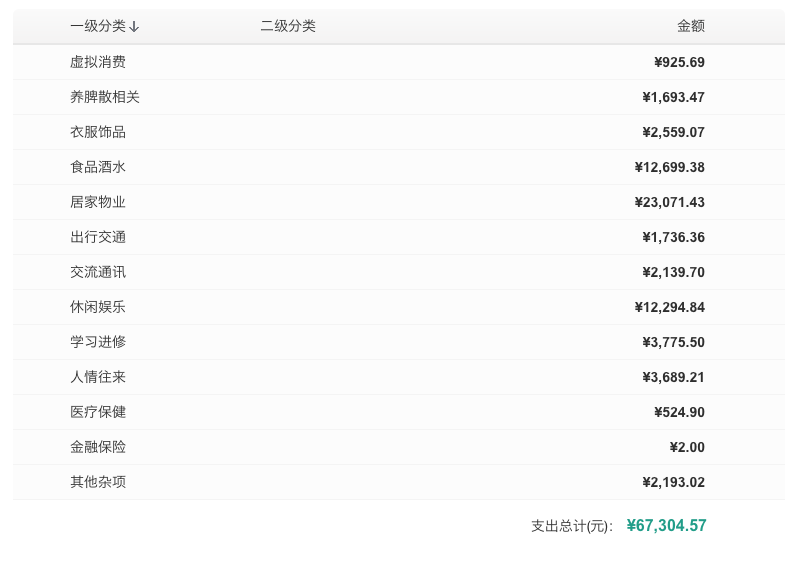Click the ¥12,699.38 amount for 食品酒水

pos(669,167)
